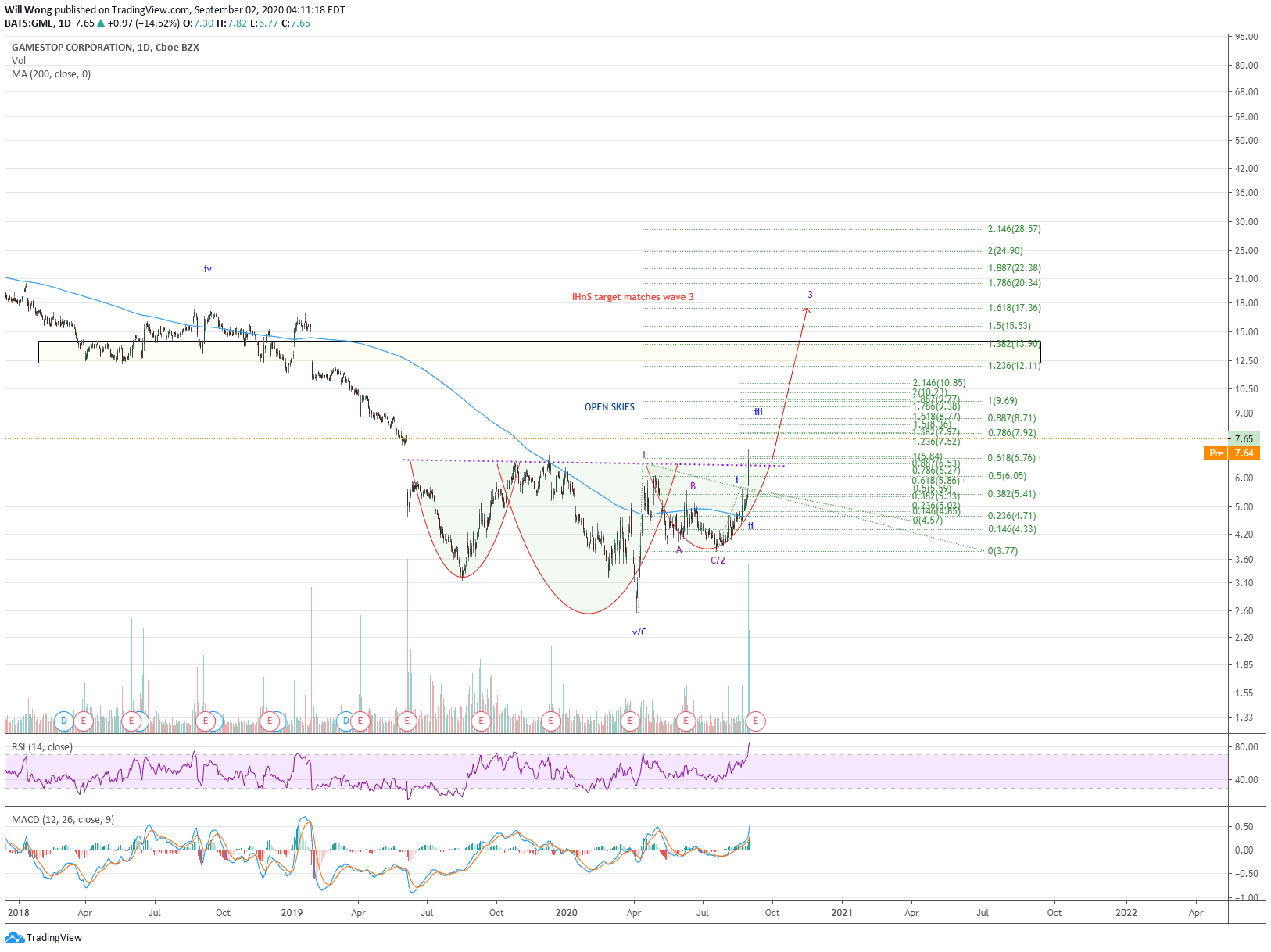Select the green 7.65 last price label

[x=1244, y=438]
